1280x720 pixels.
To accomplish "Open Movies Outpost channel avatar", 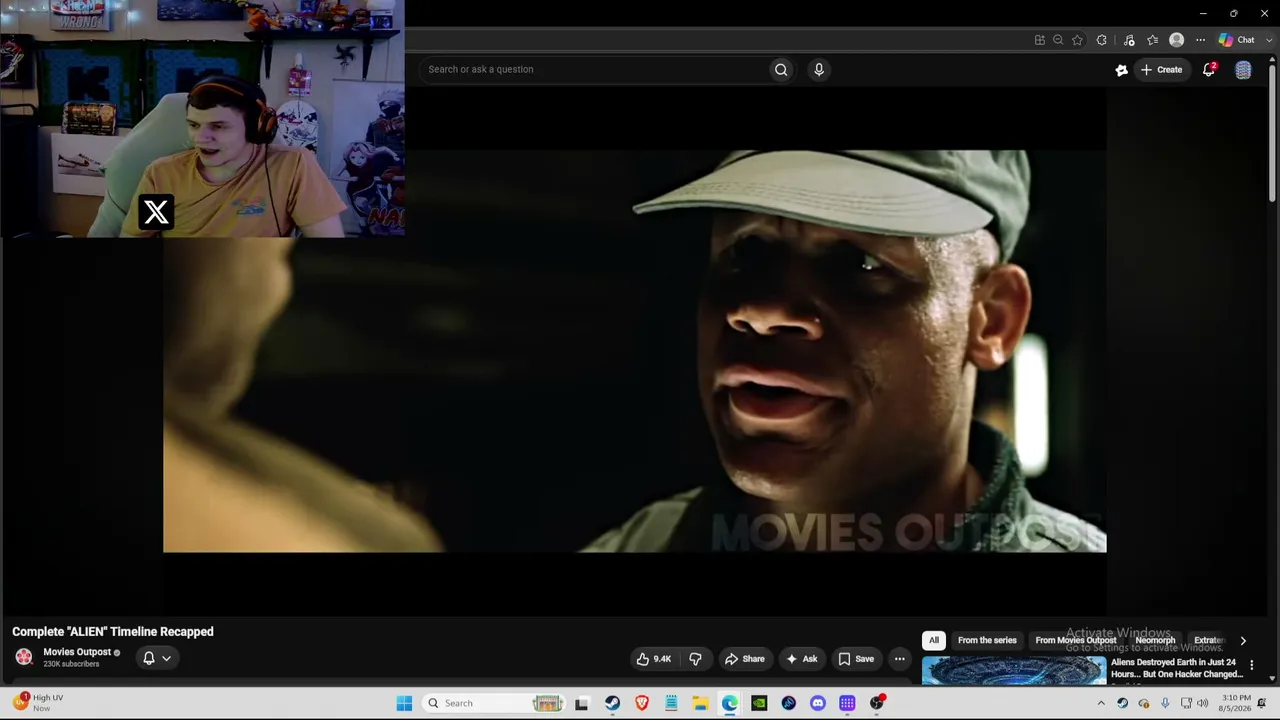I will (x=24, y=657).
